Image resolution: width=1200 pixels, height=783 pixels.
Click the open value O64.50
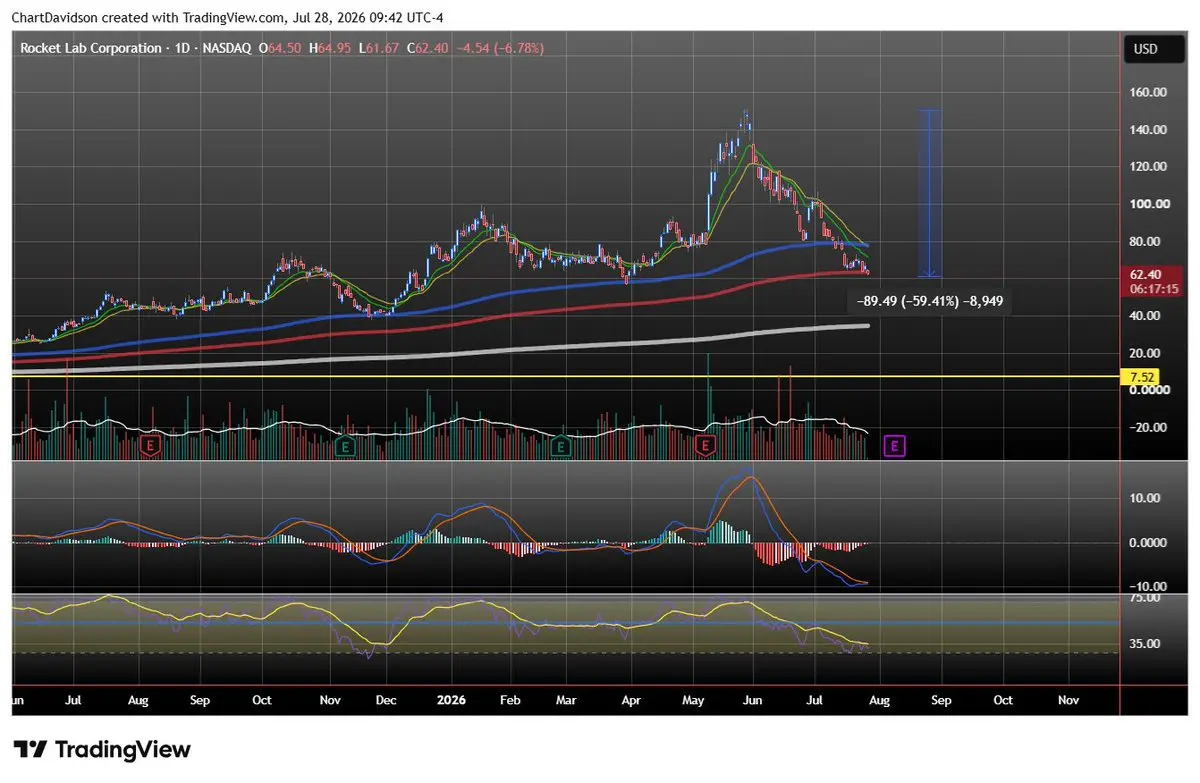coord(282,48)
